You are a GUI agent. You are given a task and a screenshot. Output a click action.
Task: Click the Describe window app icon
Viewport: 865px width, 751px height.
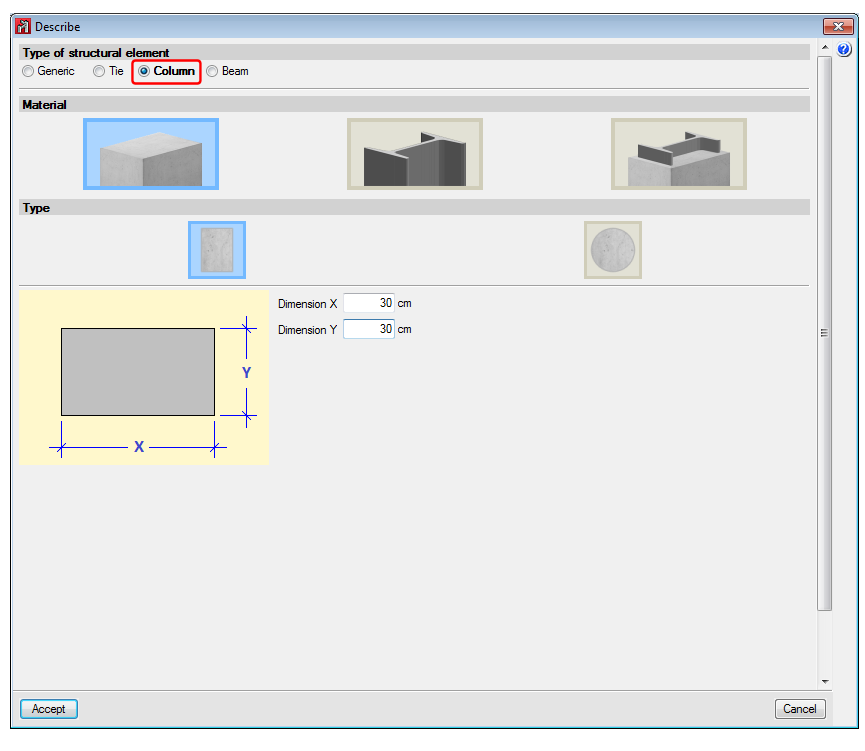click(x=23, y=26)
